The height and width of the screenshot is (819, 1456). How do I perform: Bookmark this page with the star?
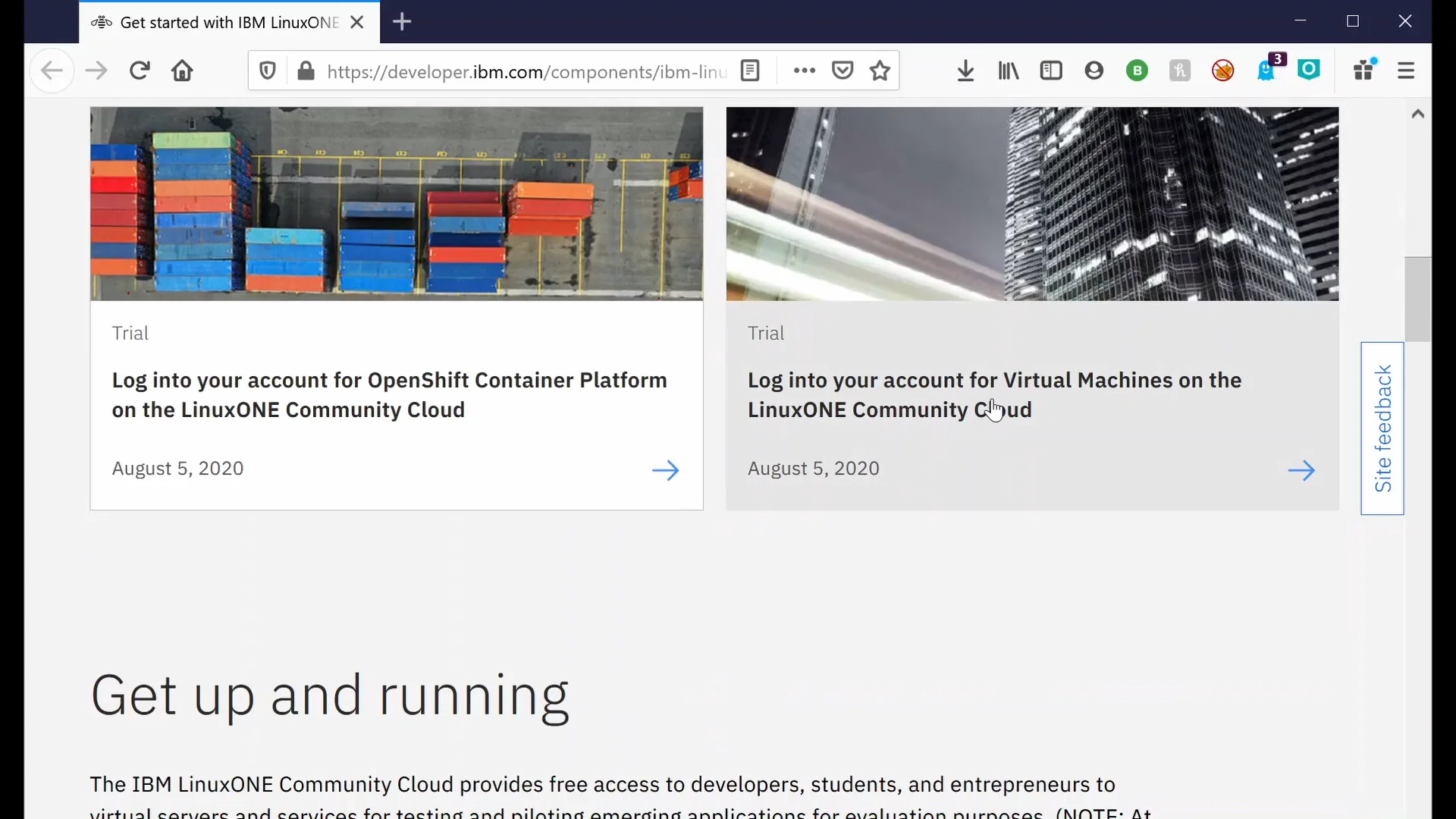pos(880,71)
